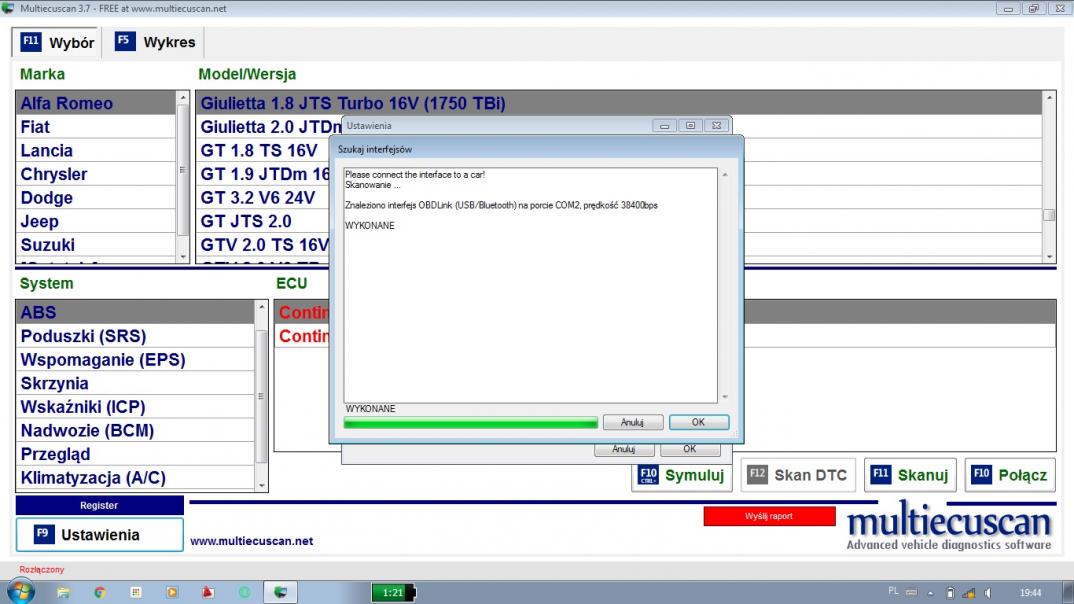Click the Multiecuscan title bar app icon
1074x604 pixels.
8,8
